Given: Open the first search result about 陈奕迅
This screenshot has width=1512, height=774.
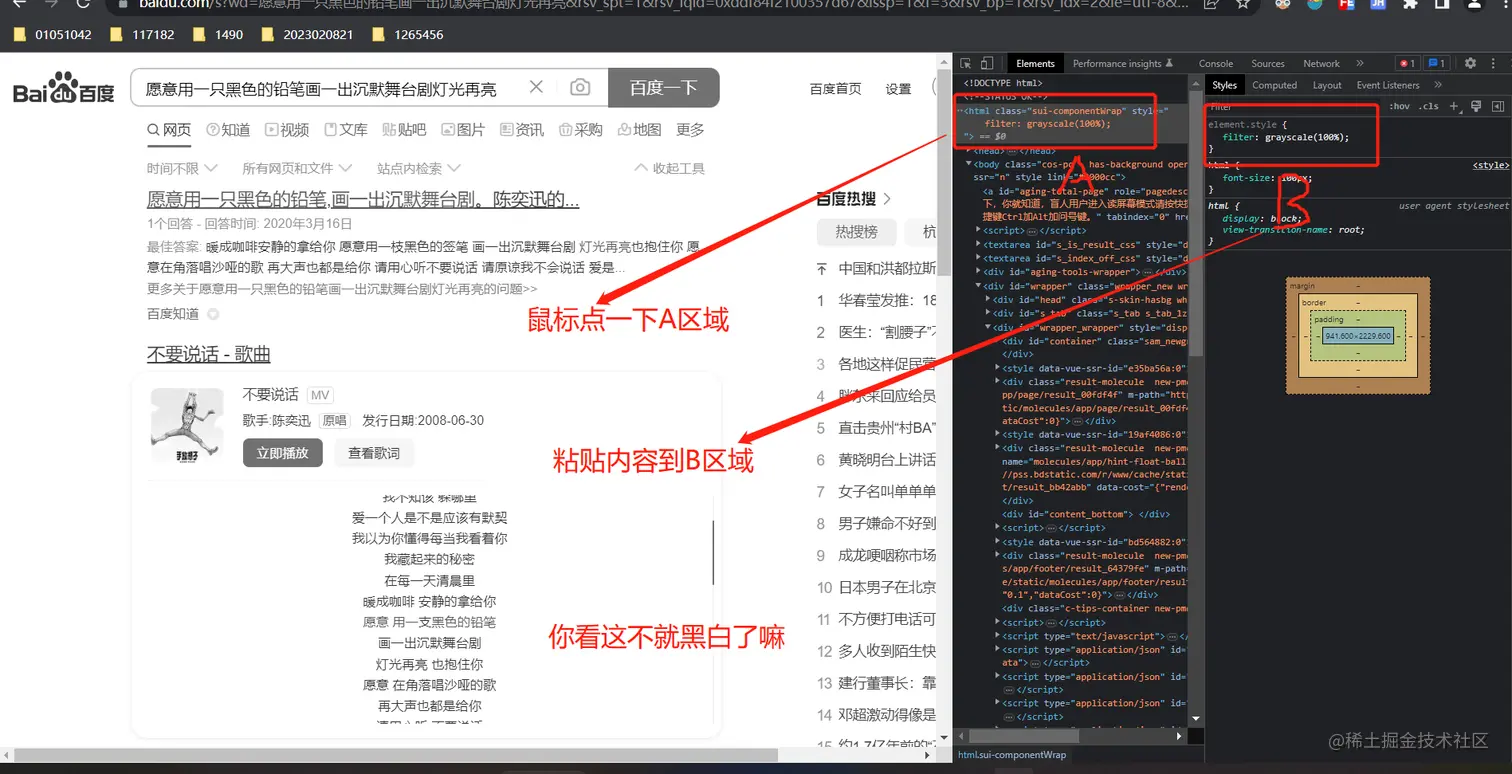Looking at the screenshot, I should (363, 199).
